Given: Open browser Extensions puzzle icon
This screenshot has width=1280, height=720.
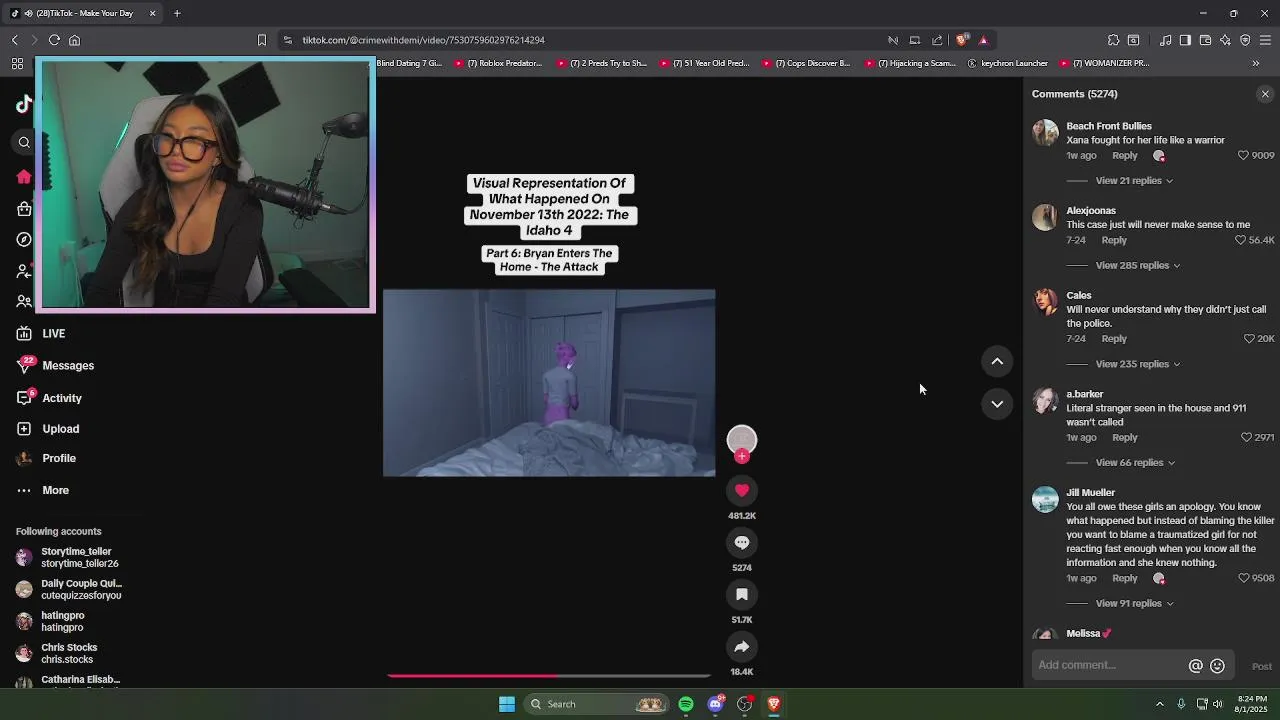Looking at the screenshot, I should [1113, 40].
